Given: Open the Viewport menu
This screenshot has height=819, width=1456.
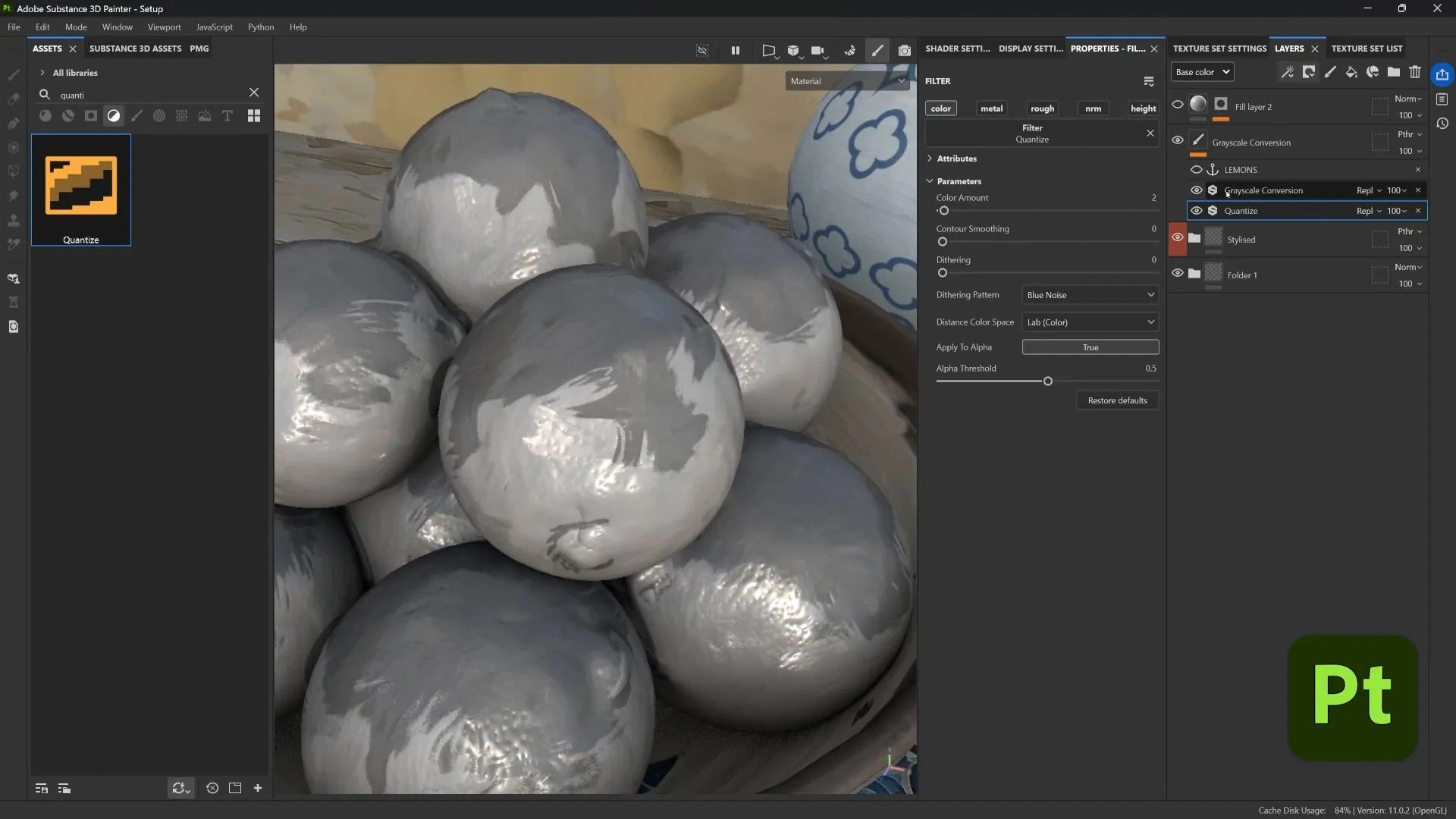Looking at the screenshot, I should pyautogui.click(x=164, y=27).
